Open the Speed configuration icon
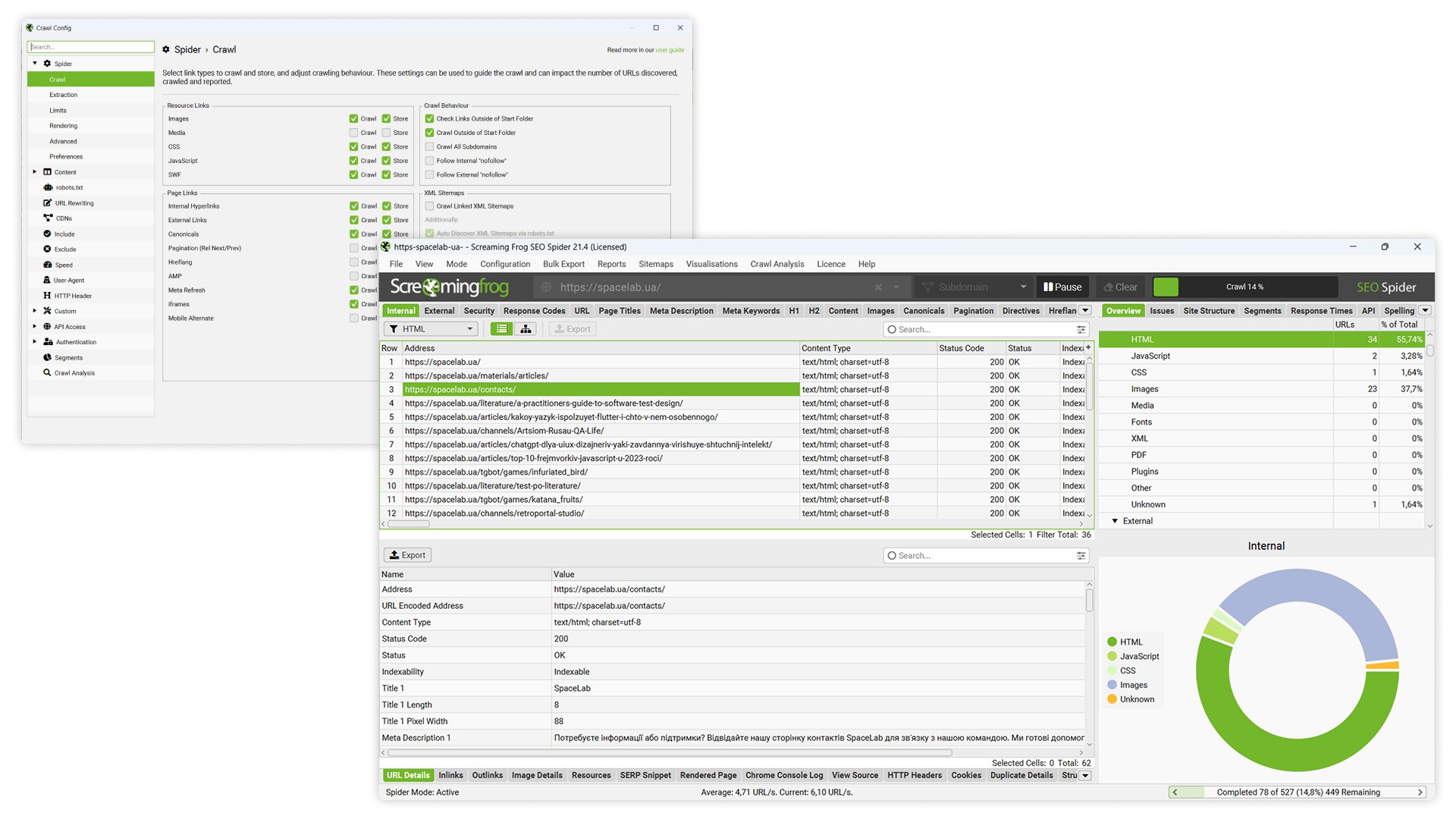This screenshot has height=819, width=1456. (x=48, y=265)
